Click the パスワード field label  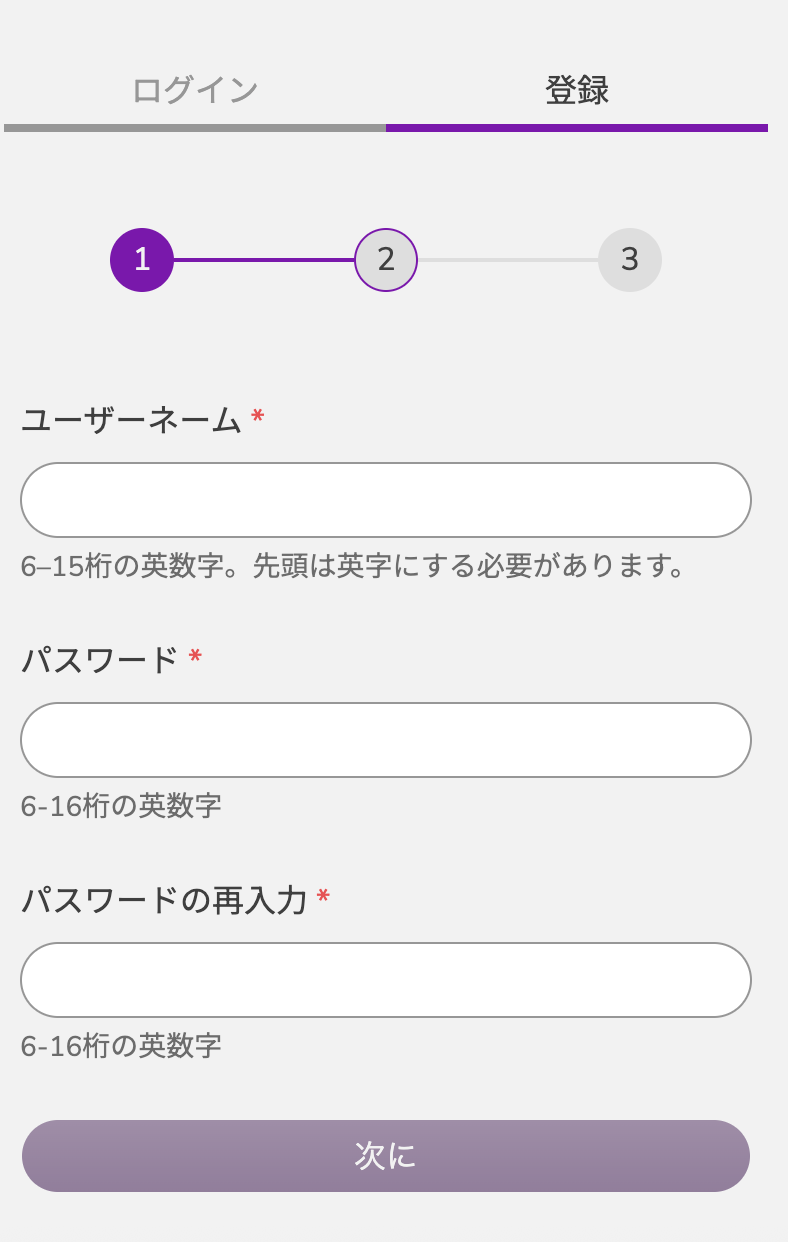pyautogui.click(x=100, y=660)
